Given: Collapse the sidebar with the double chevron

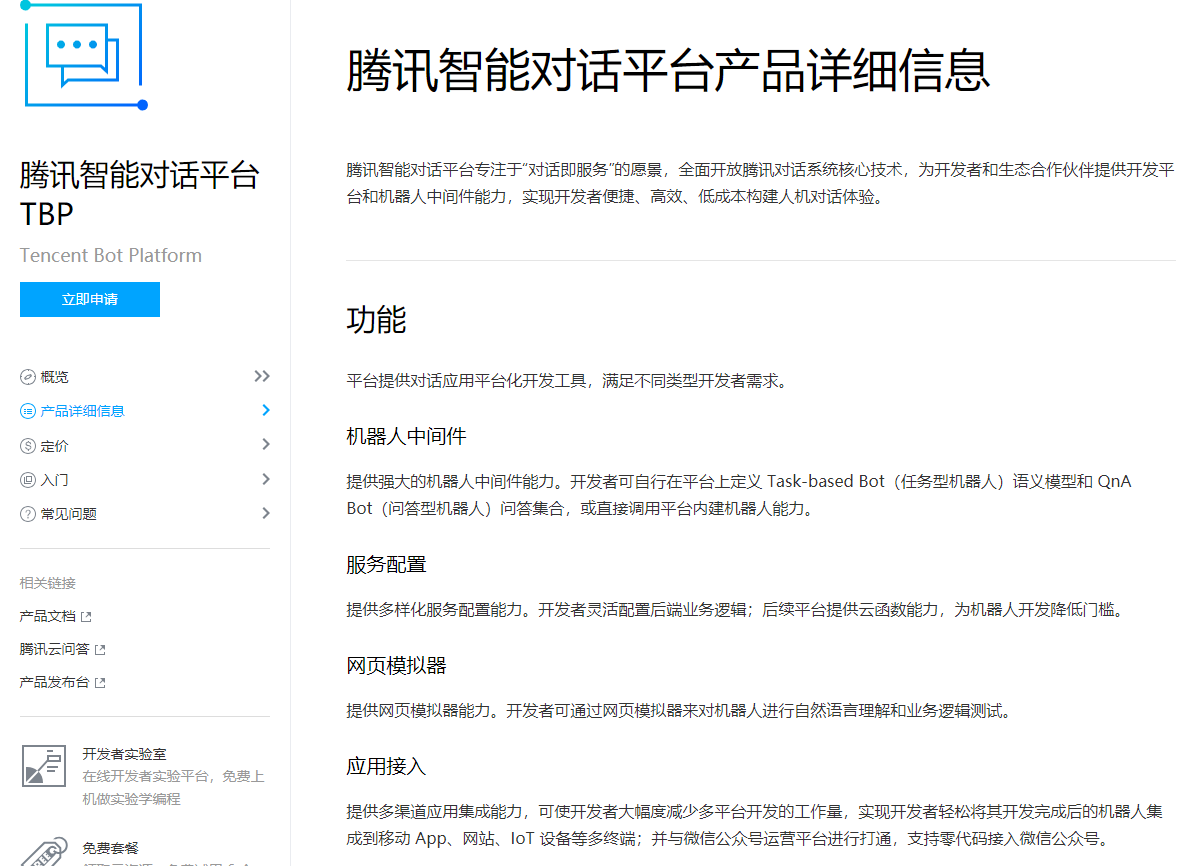Looking at the screenshot, I should click(261, 376).
